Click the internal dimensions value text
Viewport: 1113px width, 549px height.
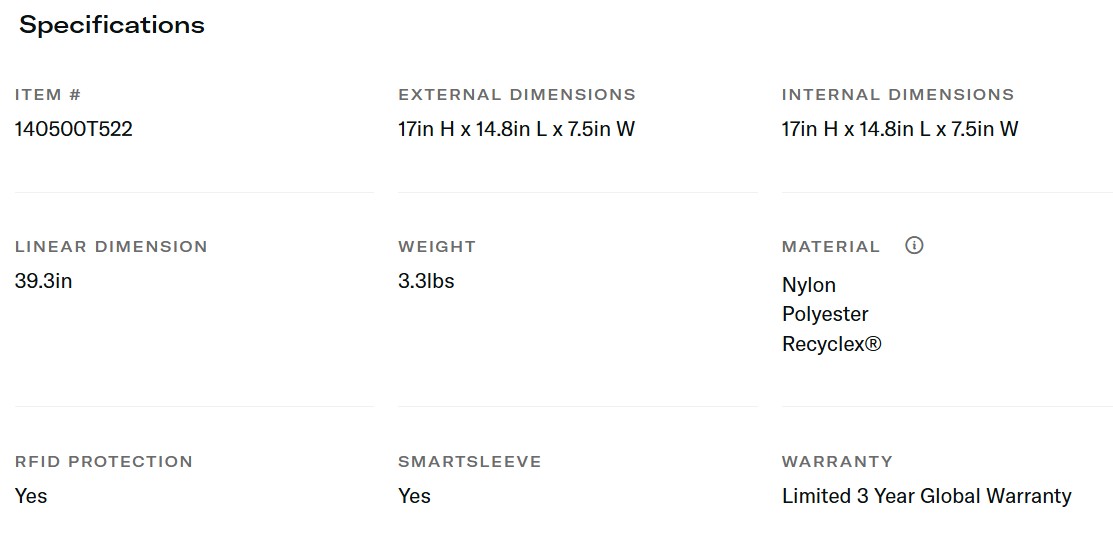(x=900, y=129)
